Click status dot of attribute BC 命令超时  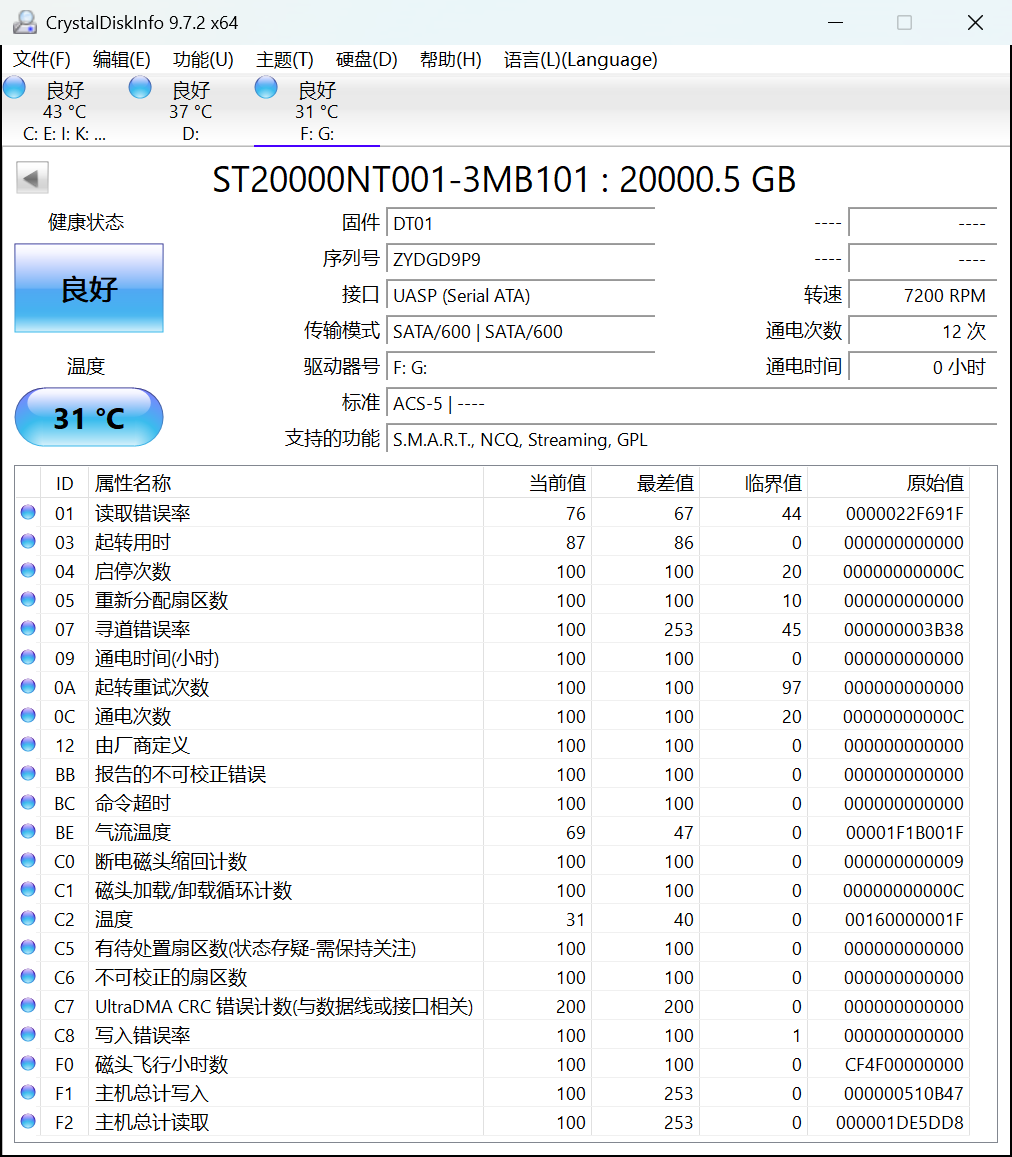[28, 802]
